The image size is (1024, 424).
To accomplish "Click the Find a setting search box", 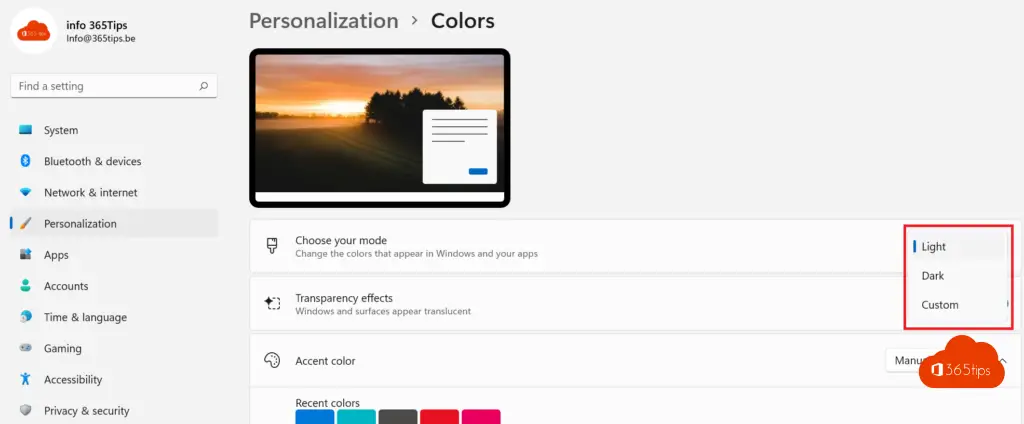I will (105, 86).
